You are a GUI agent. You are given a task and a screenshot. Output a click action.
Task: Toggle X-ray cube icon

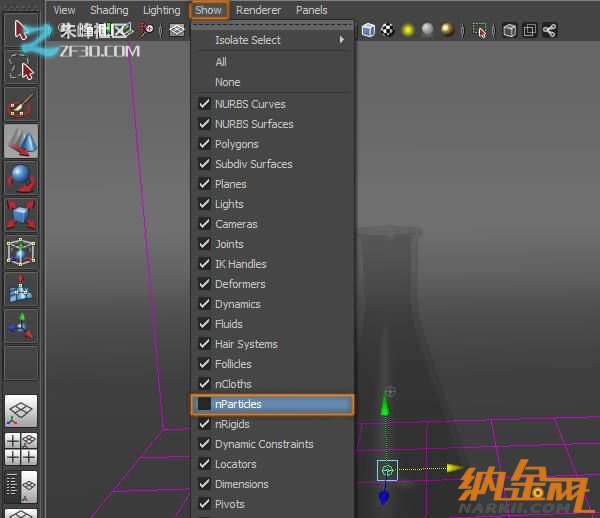[x=510, y=30]
